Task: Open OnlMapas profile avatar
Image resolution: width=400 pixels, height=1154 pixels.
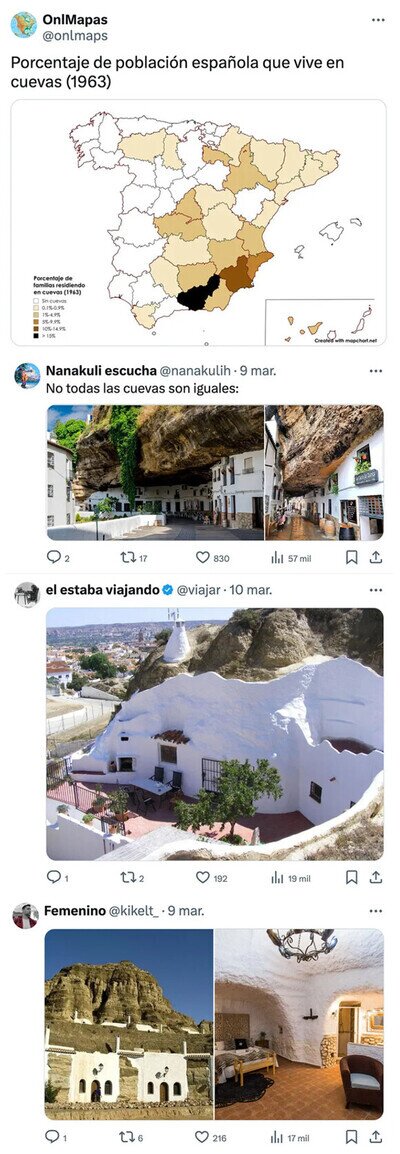Action: [24, 25]
